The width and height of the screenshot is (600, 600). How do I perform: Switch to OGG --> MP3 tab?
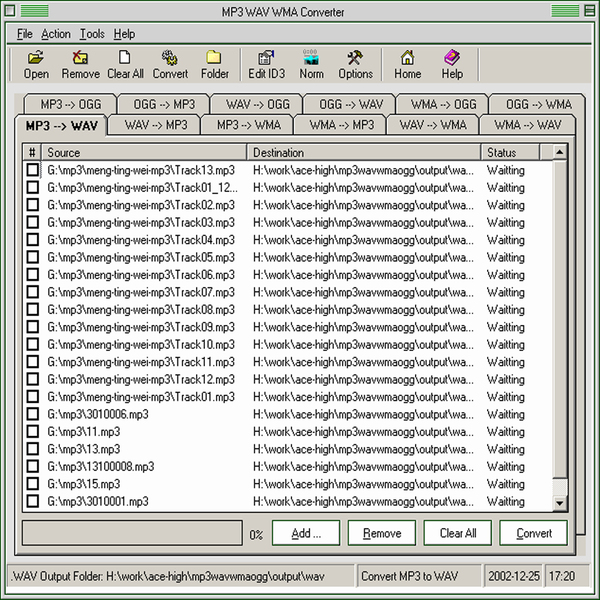[x=164, y=104]
